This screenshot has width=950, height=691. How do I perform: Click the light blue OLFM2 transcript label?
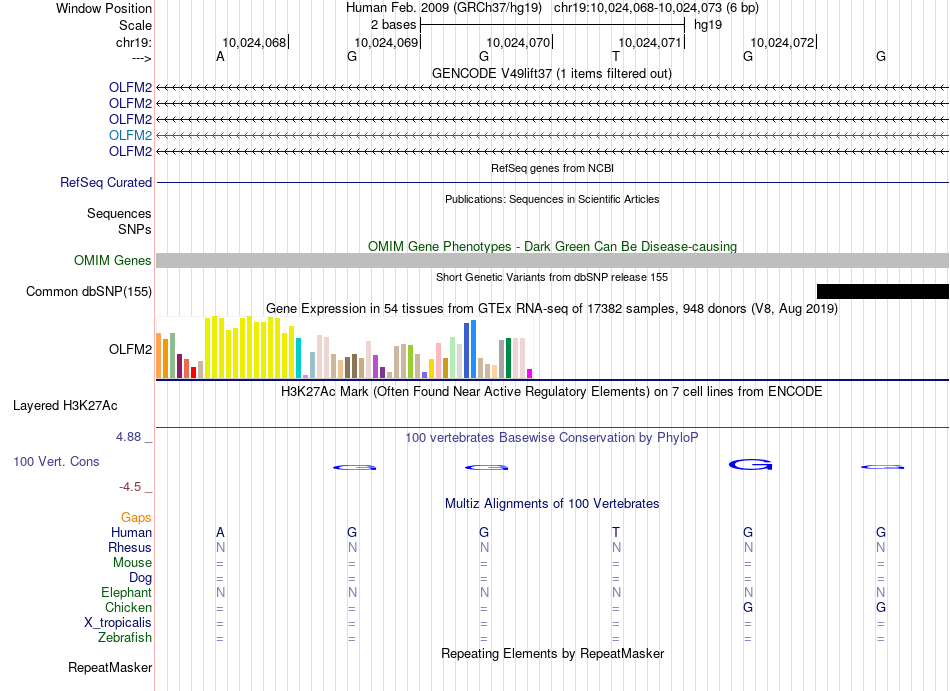coord(130,135)
